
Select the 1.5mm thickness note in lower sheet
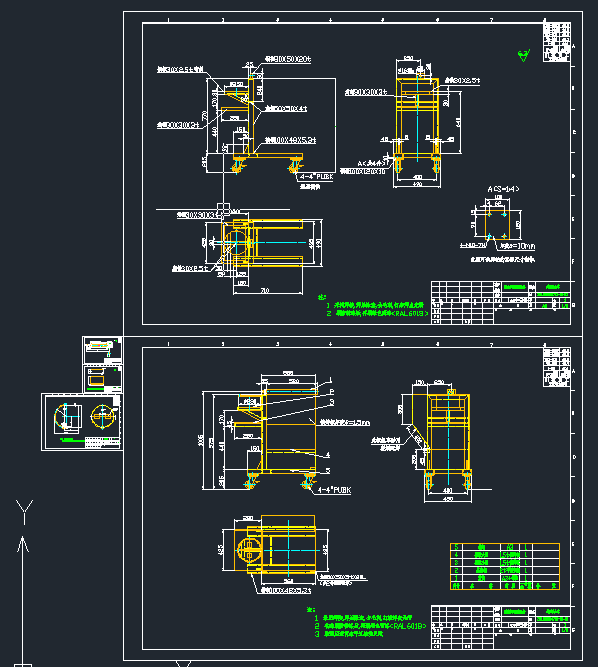pyautogui.click(x=345, y=422)
